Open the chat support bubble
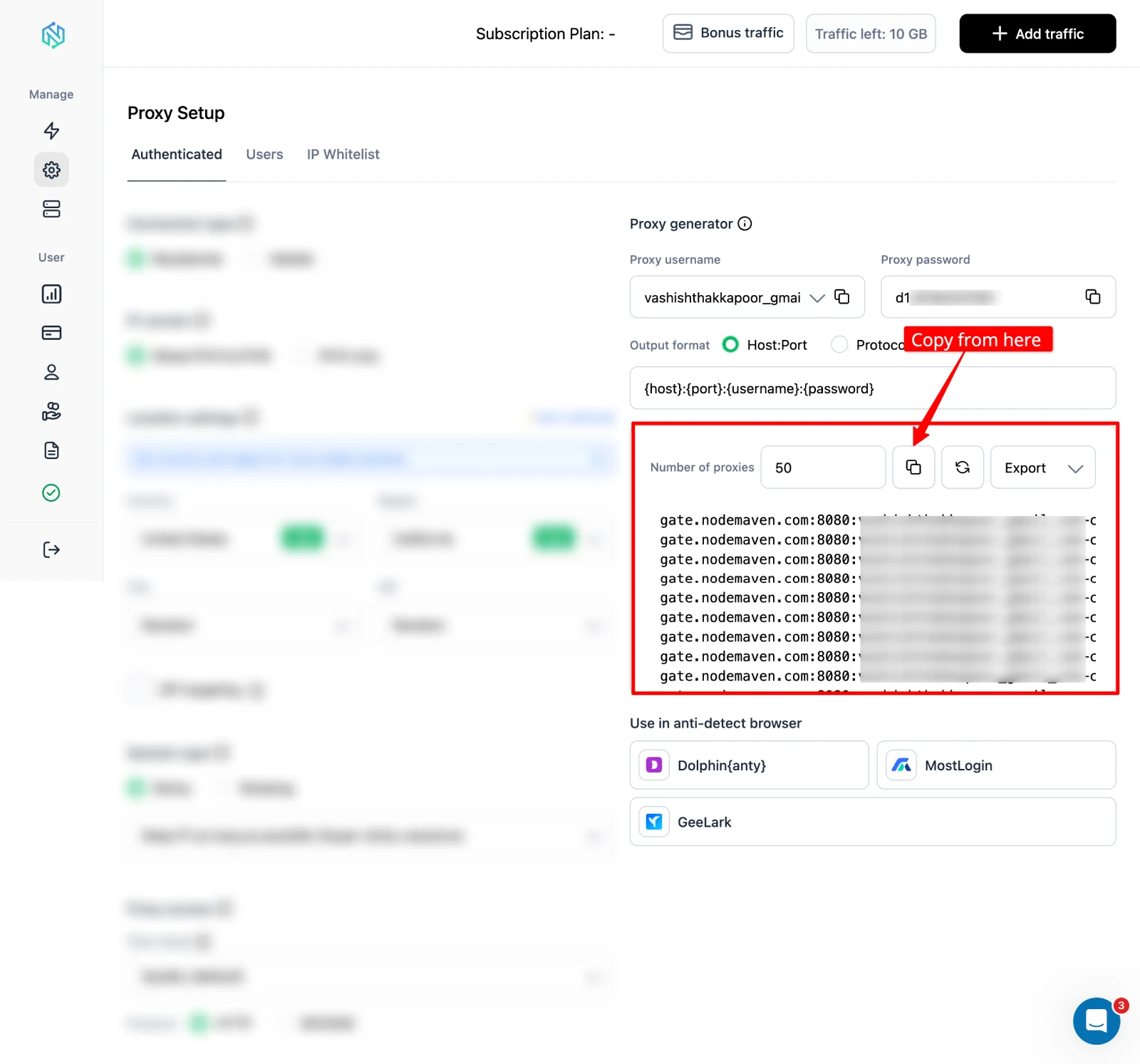The height and width of the screenshot is (1064, 1140). click(x=1097, y=1021)
